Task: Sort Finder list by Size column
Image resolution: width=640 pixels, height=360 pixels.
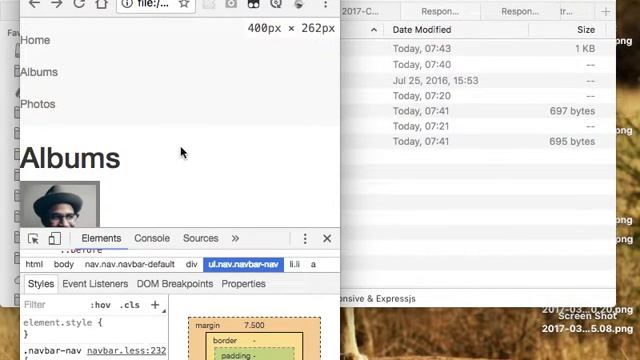Action: 586,30
